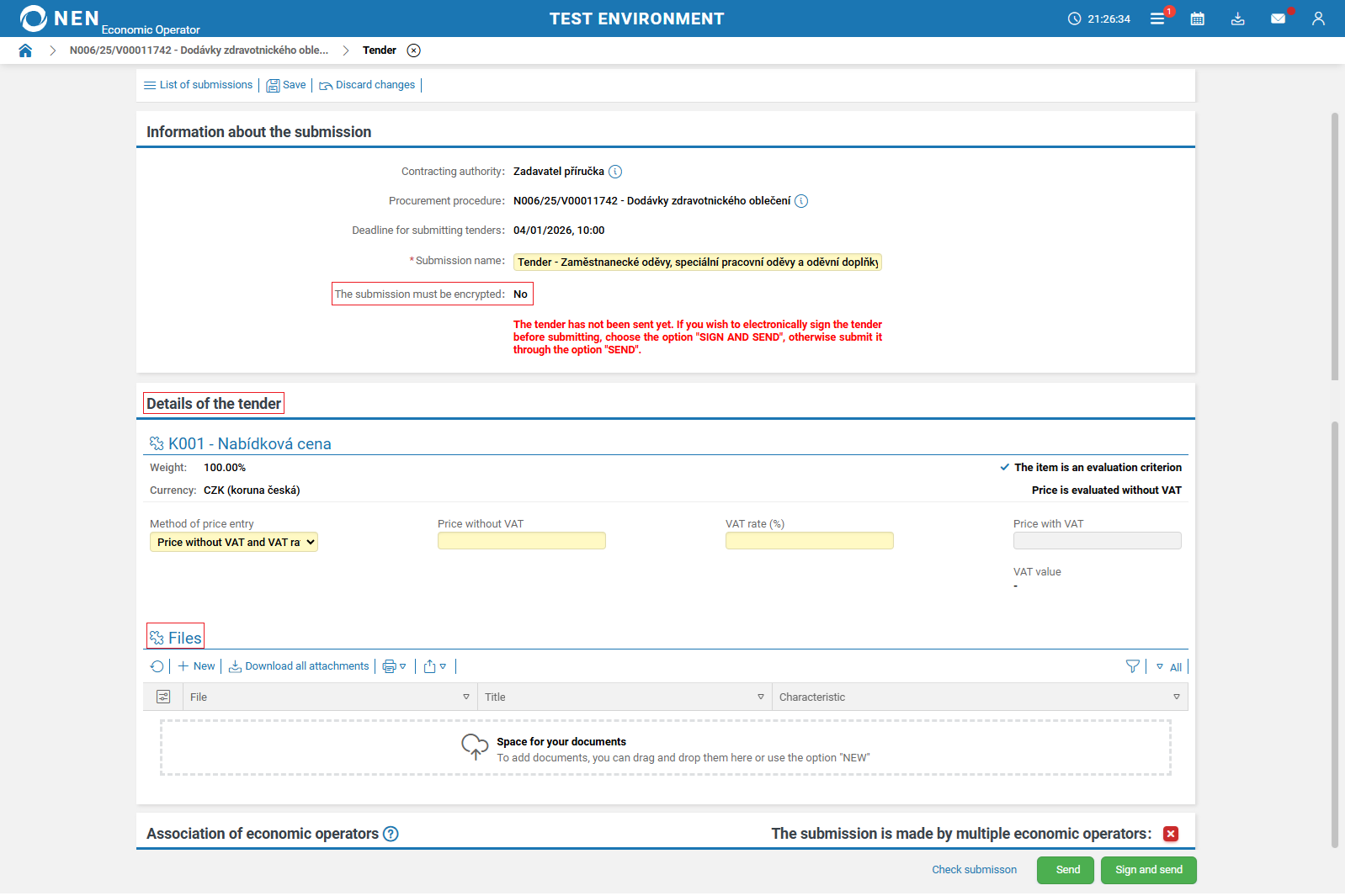This screenshot has width=1345, height=896.
Task: Open the downloads icon in header
Action: (x=1237, y=19)
